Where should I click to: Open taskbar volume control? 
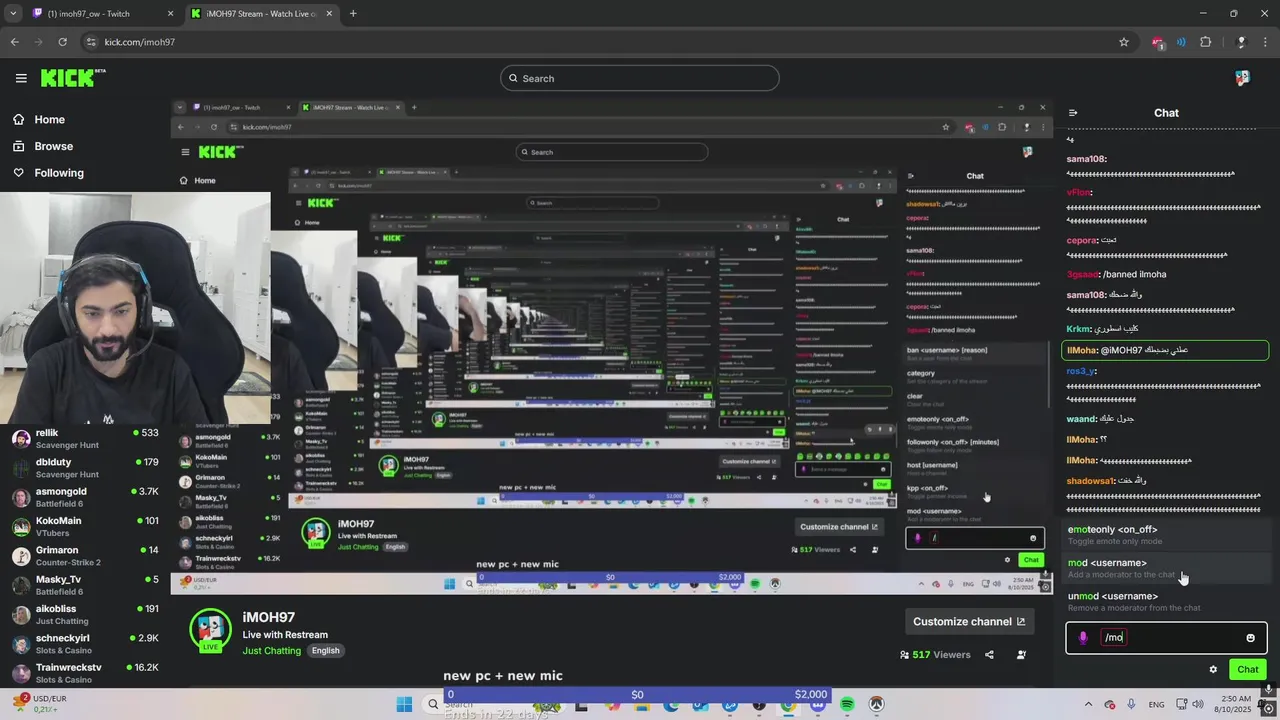[1200, 704]
